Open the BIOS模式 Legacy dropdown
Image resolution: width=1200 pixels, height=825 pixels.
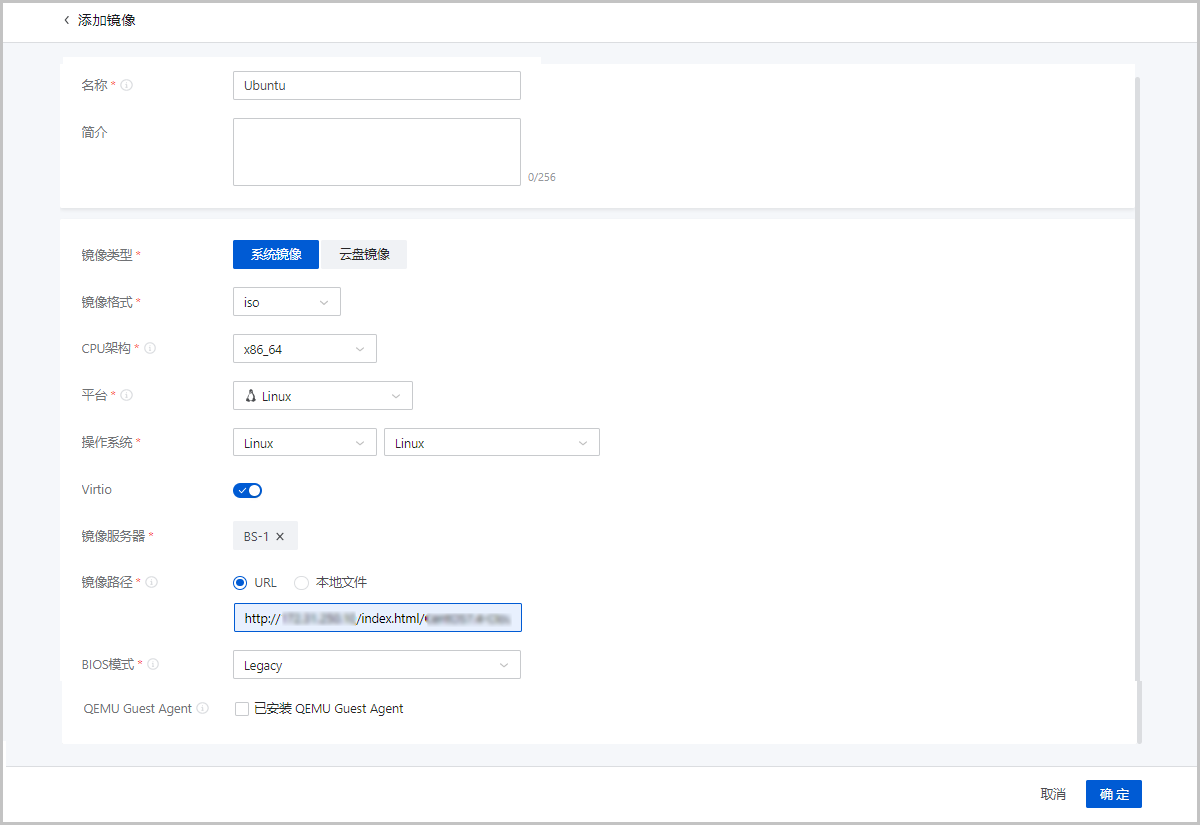[376, 665]
